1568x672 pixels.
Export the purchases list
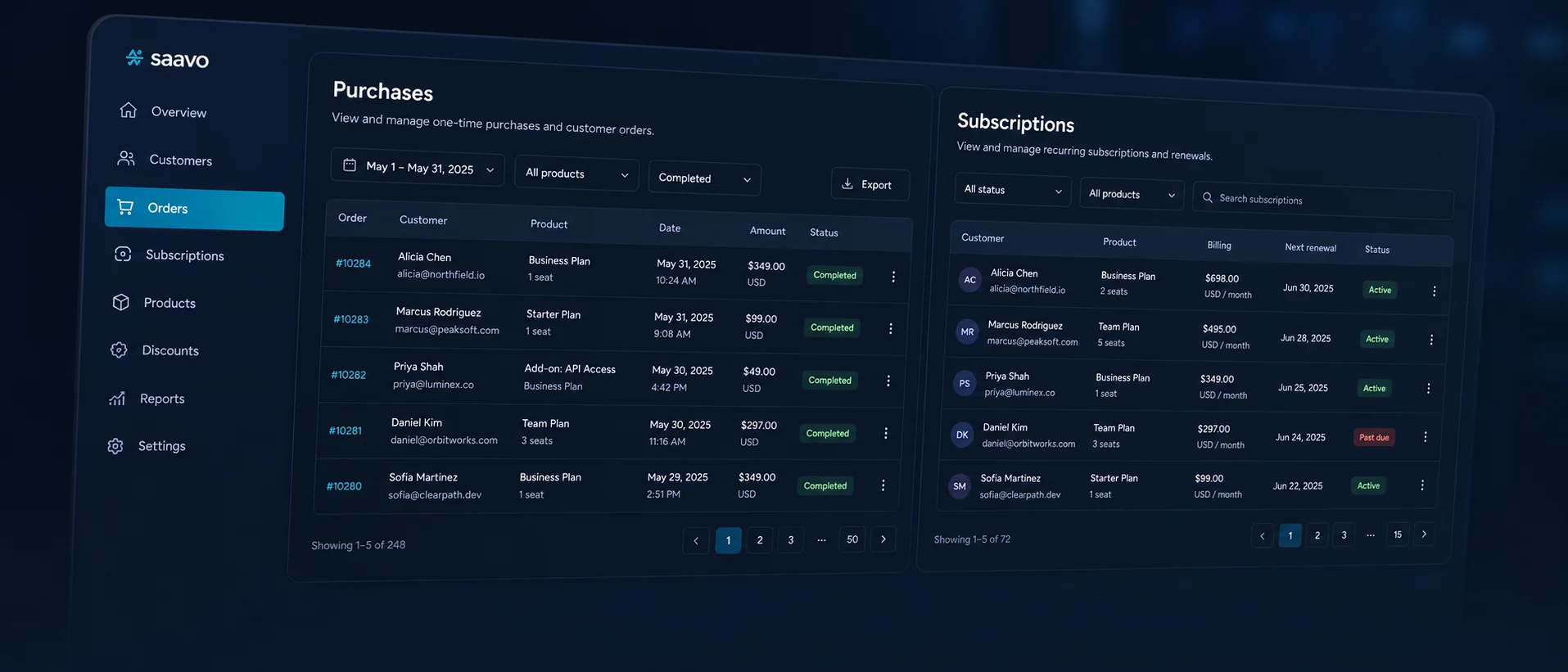[870, 185]
